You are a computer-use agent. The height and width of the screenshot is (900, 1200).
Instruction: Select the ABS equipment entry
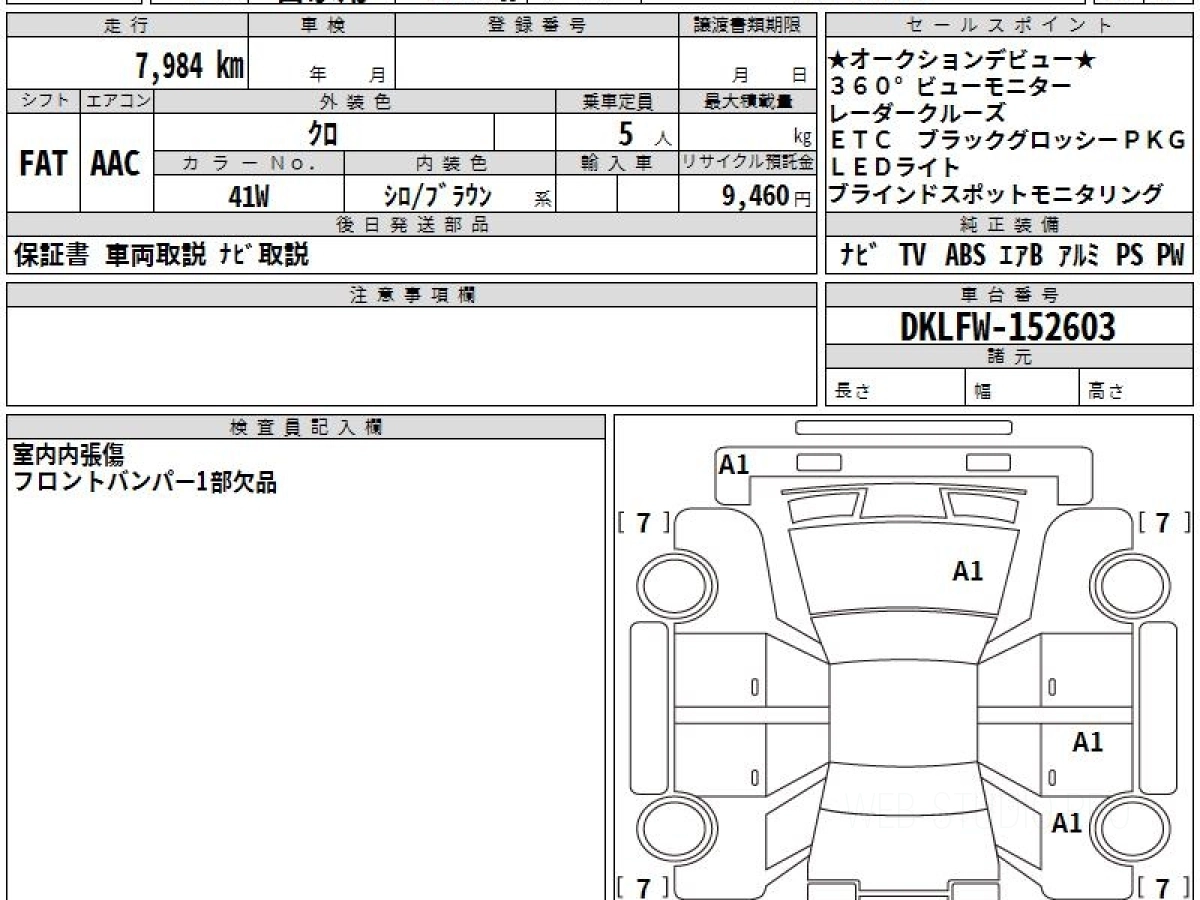pos(965,256)
